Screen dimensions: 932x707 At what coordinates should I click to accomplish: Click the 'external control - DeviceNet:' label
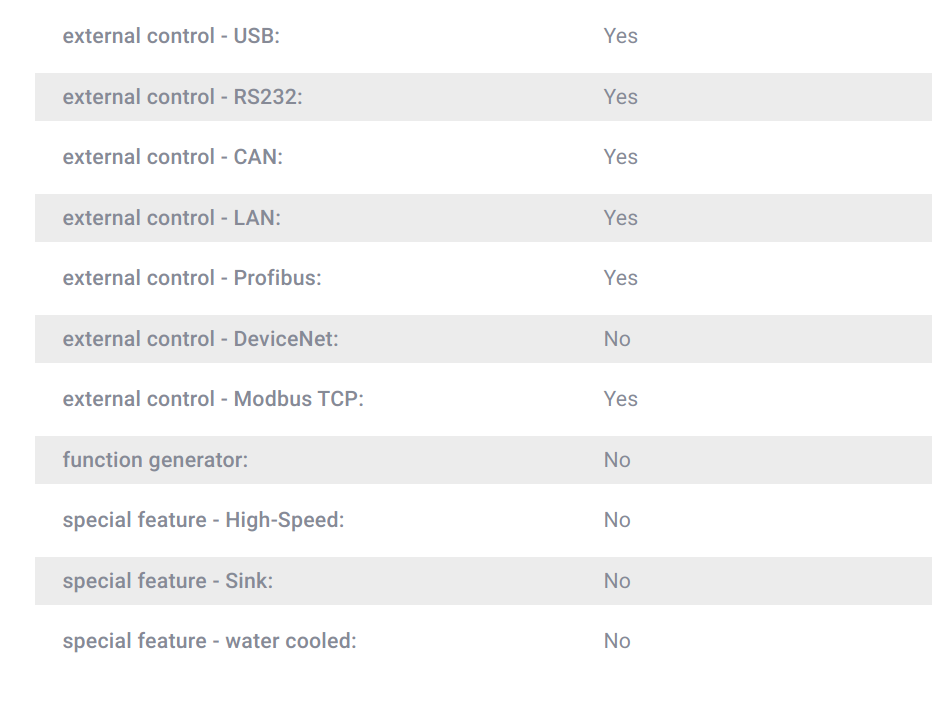click(200, 339)
